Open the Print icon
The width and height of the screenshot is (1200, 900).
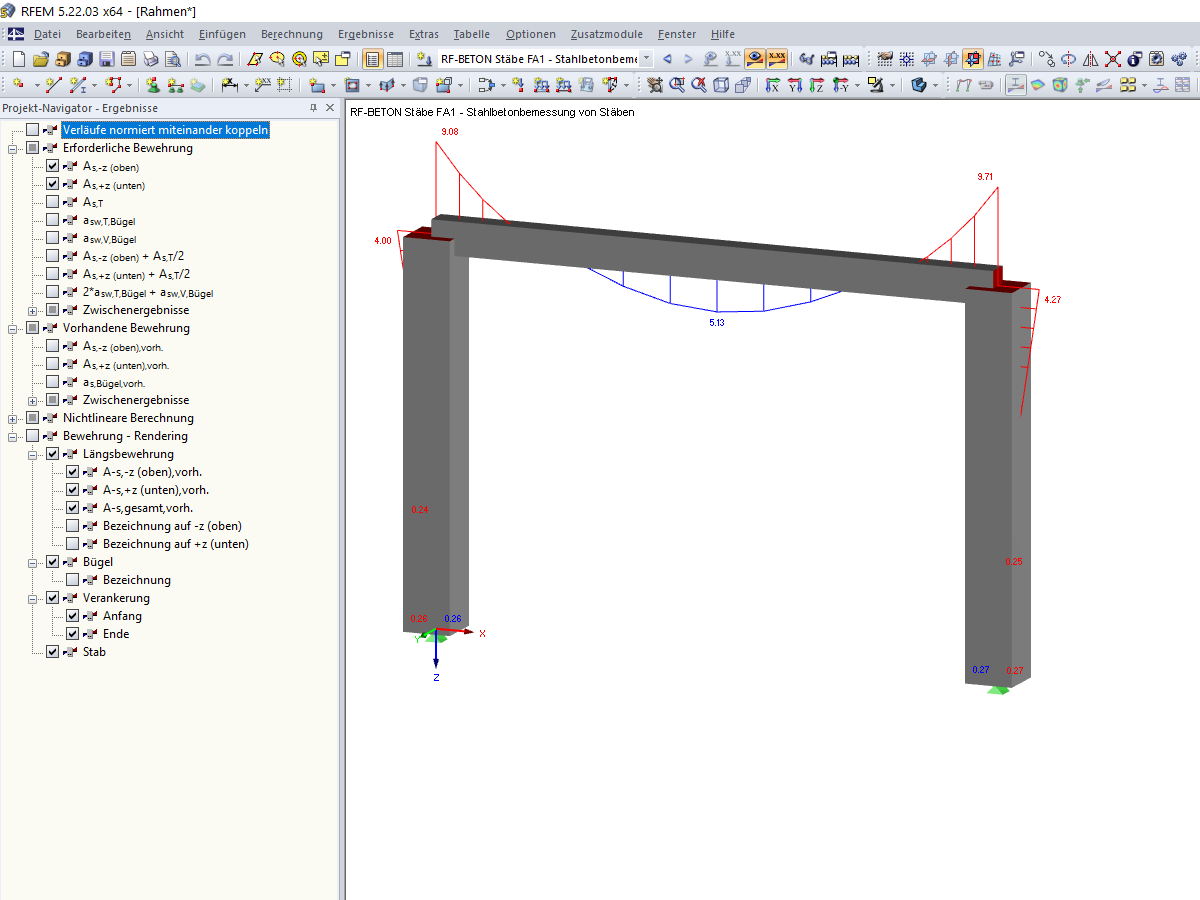(152, 59)
